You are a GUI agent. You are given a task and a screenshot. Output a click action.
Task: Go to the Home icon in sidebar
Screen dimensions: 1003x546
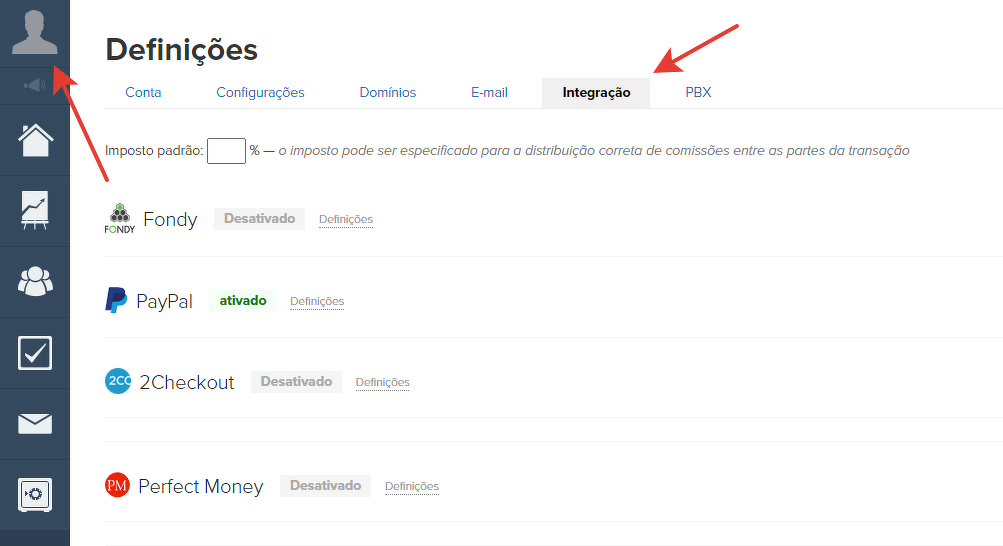pos(35,139)
